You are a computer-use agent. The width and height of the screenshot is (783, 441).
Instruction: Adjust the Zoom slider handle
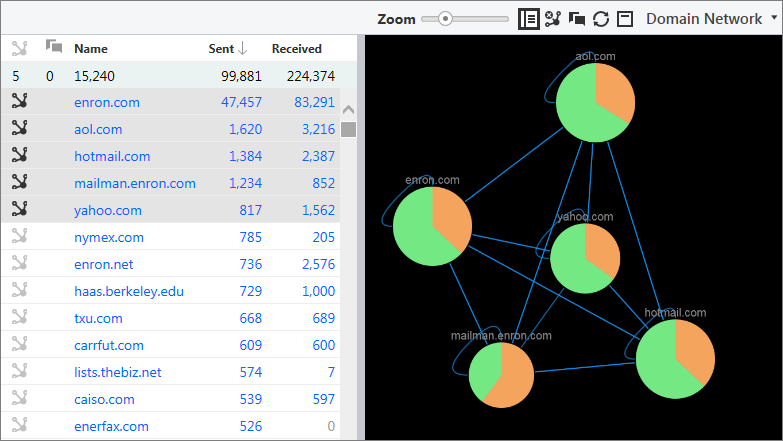pyautogui.click(x=445, y=19)
